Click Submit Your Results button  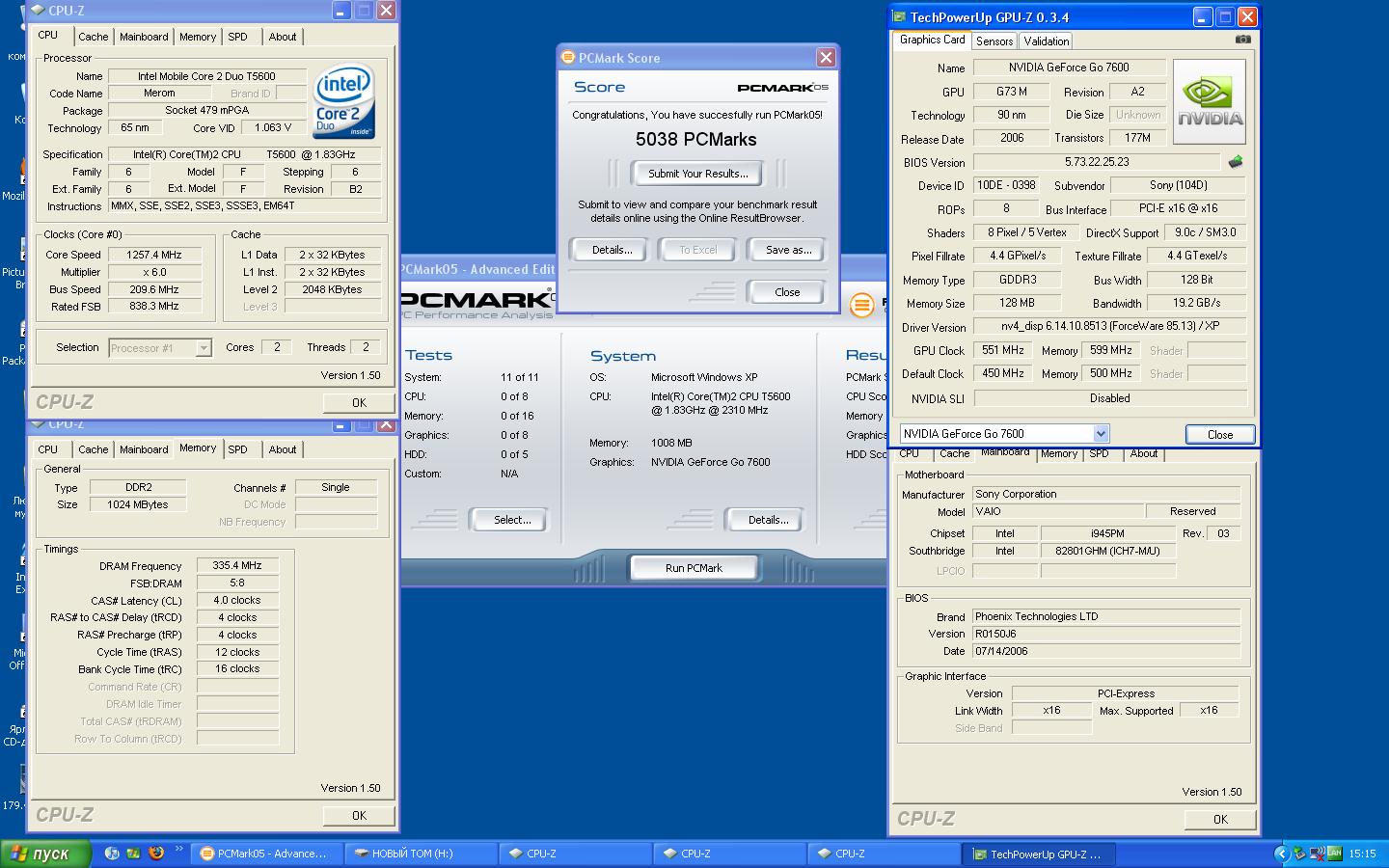click(697, 174)
